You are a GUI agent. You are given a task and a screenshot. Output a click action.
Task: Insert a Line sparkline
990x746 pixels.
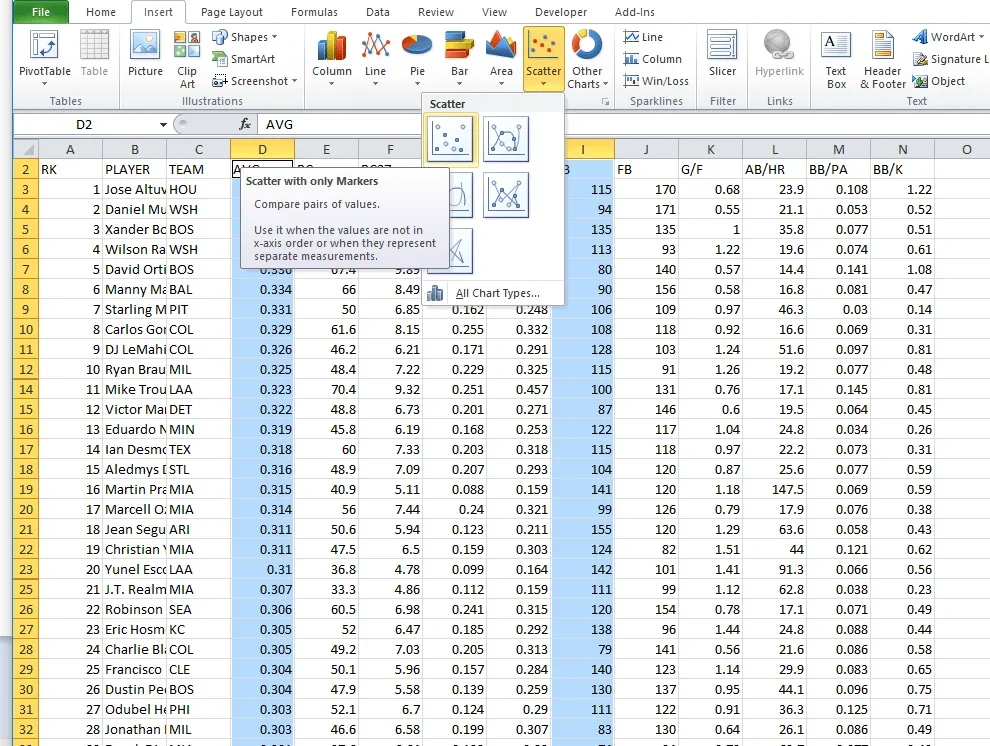pyautogui.click(x=643, y=37)
